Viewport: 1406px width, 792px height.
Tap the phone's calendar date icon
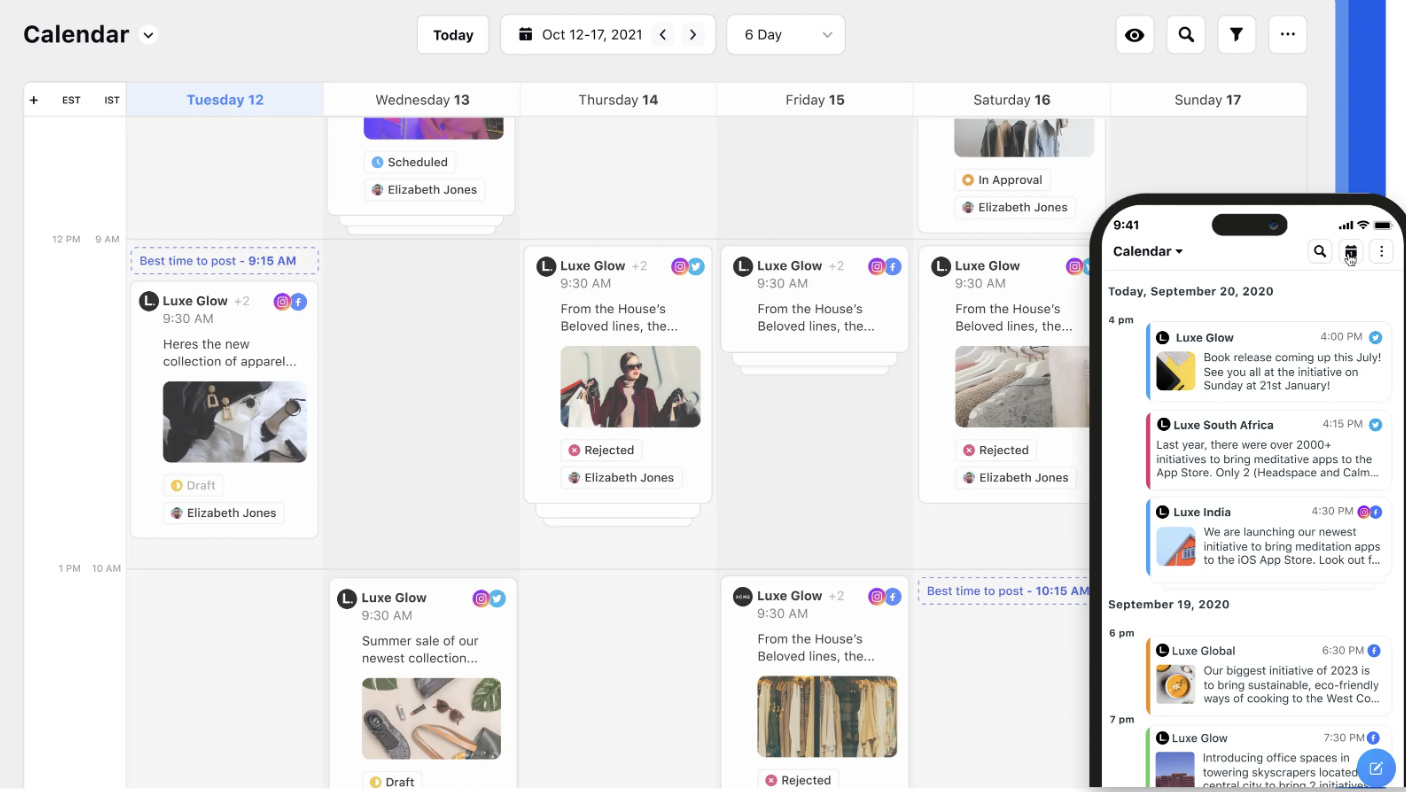point(1351,251)
